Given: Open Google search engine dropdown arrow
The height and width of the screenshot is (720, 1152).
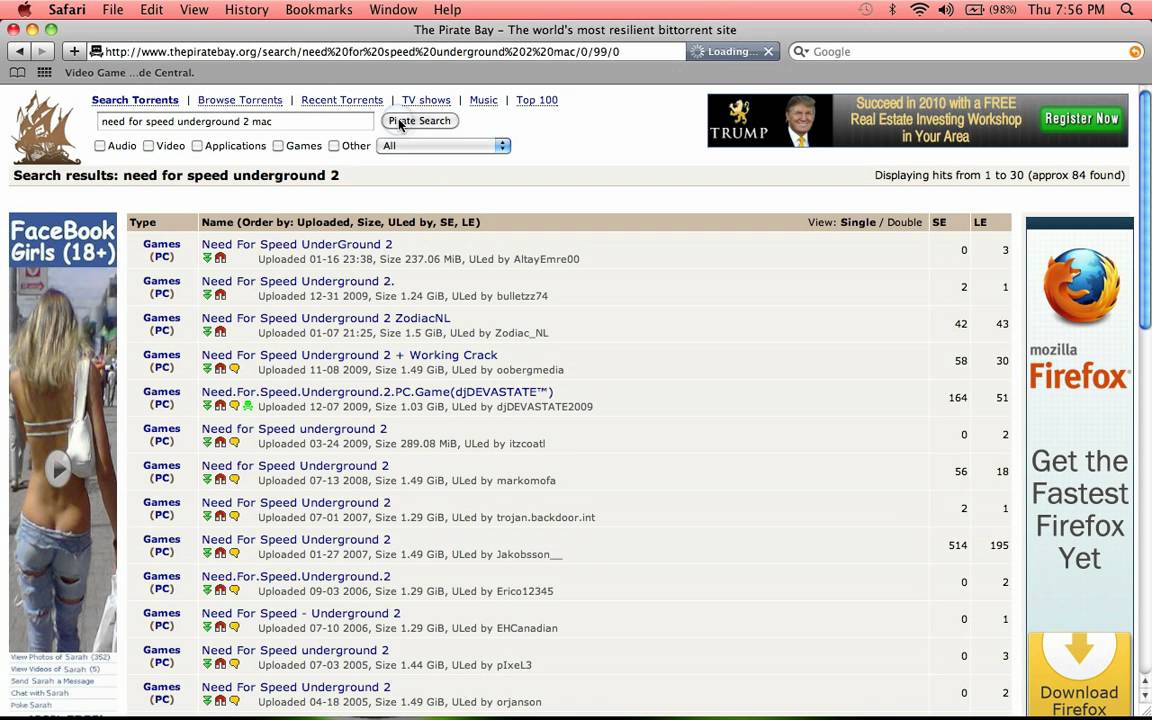Looking at the screenshot, I should 801,51.
